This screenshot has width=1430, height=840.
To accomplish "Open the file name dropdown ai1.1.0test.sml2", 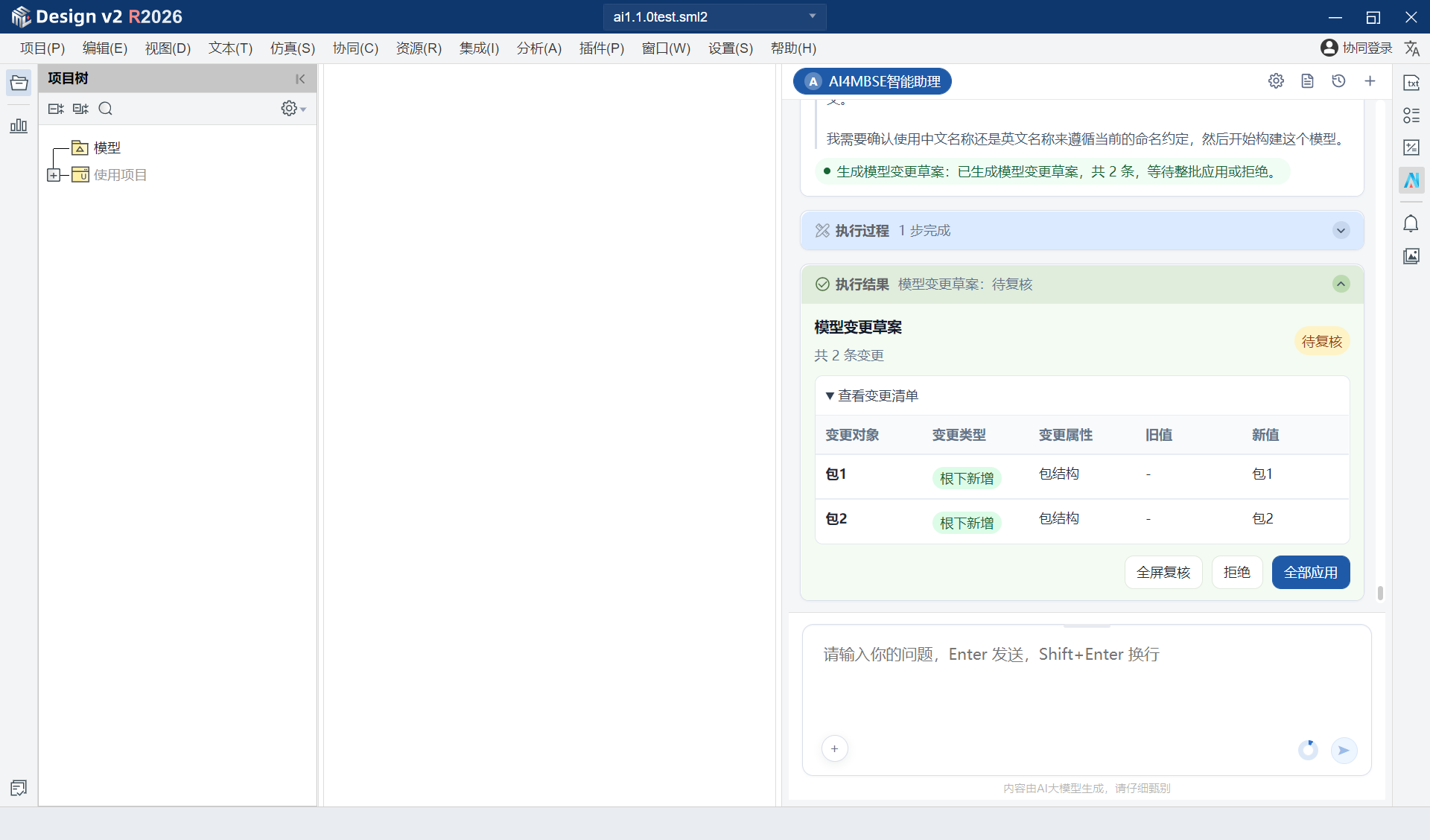I will pyautogui.click(x=714, y=16).
